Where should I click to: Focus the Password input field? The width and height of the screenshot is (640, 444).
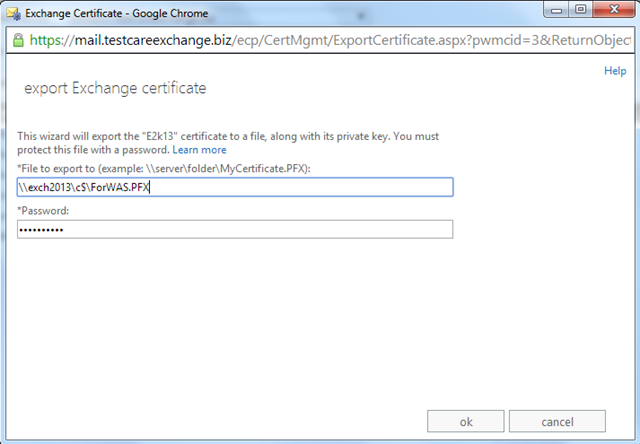click(x=235, y=229)
